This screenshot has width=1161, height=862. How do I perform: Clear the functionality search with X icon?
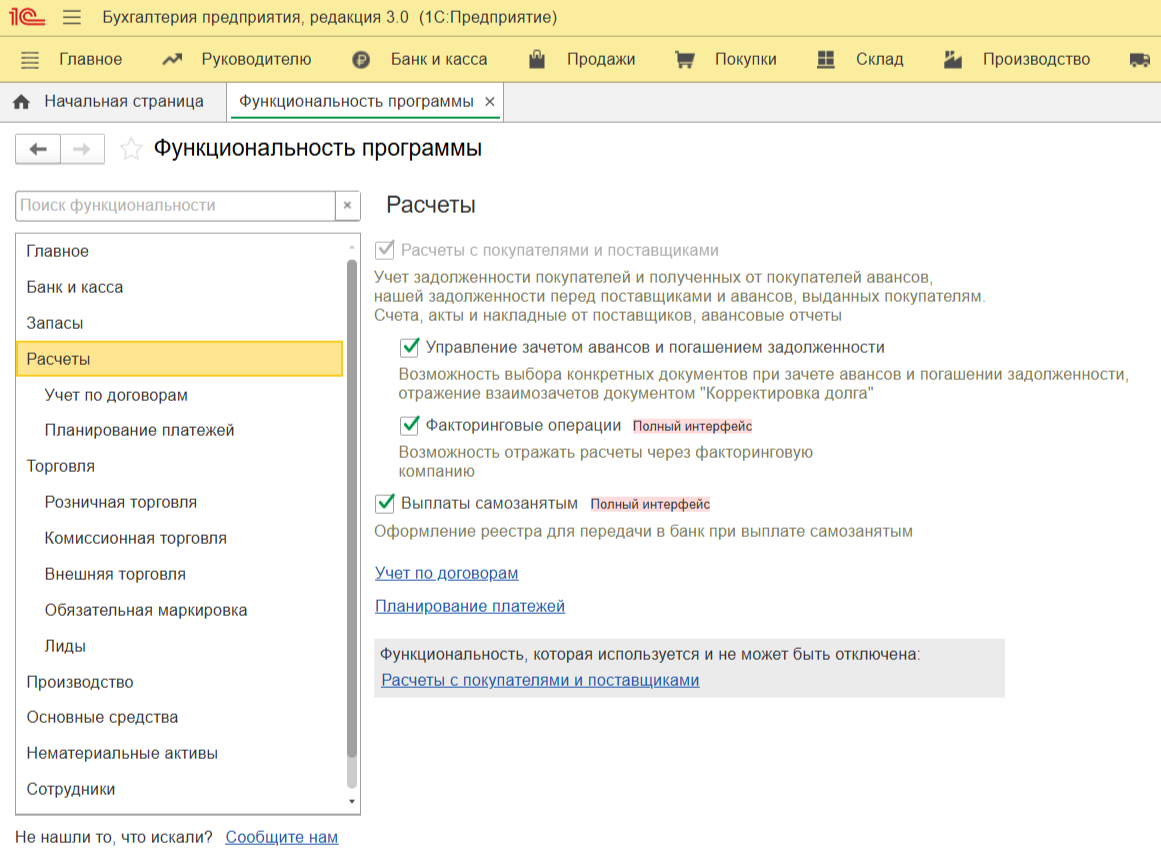coord(347,206)
